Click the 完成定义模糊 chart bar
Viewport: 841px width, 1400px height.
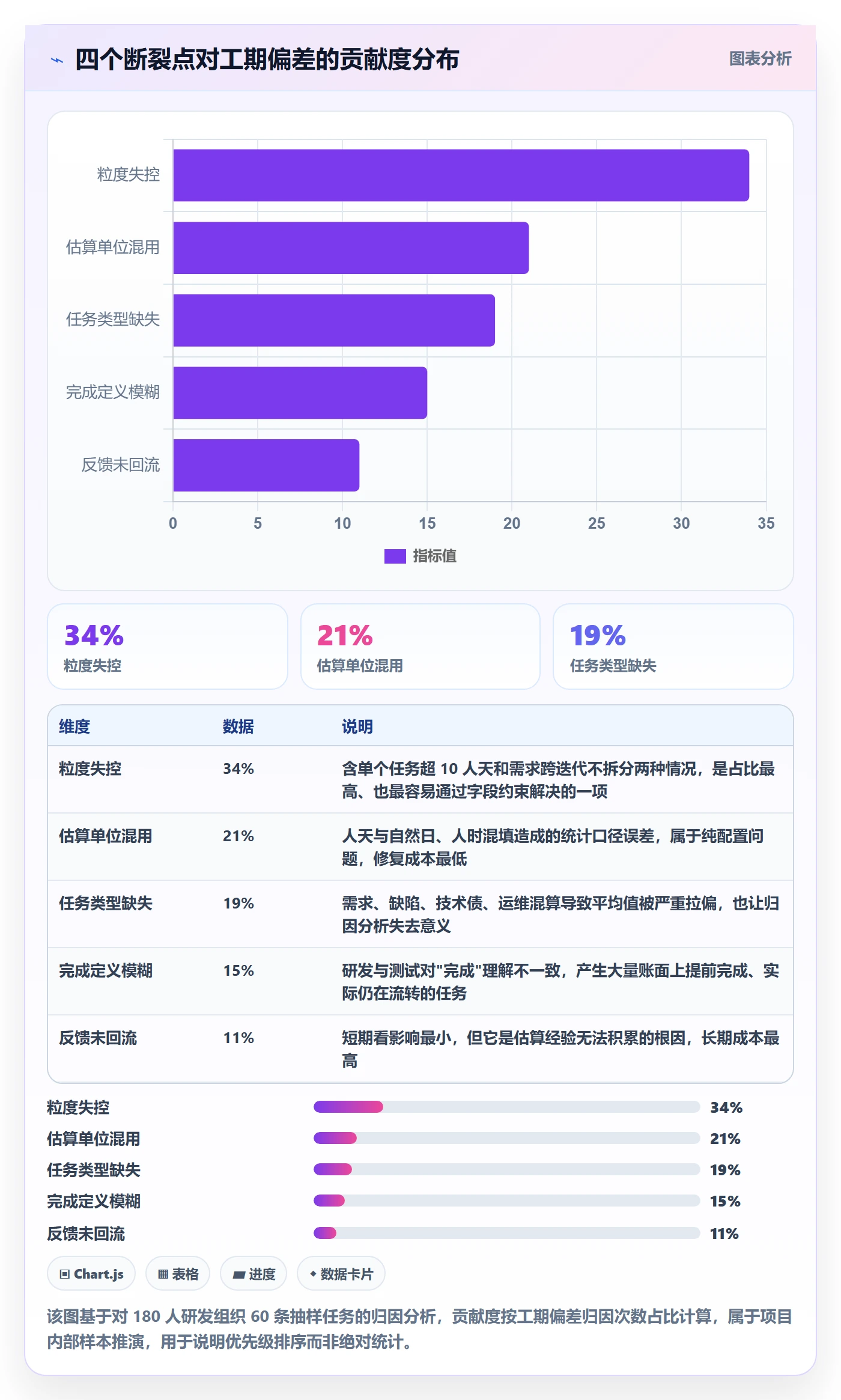[x=300, y=392]
